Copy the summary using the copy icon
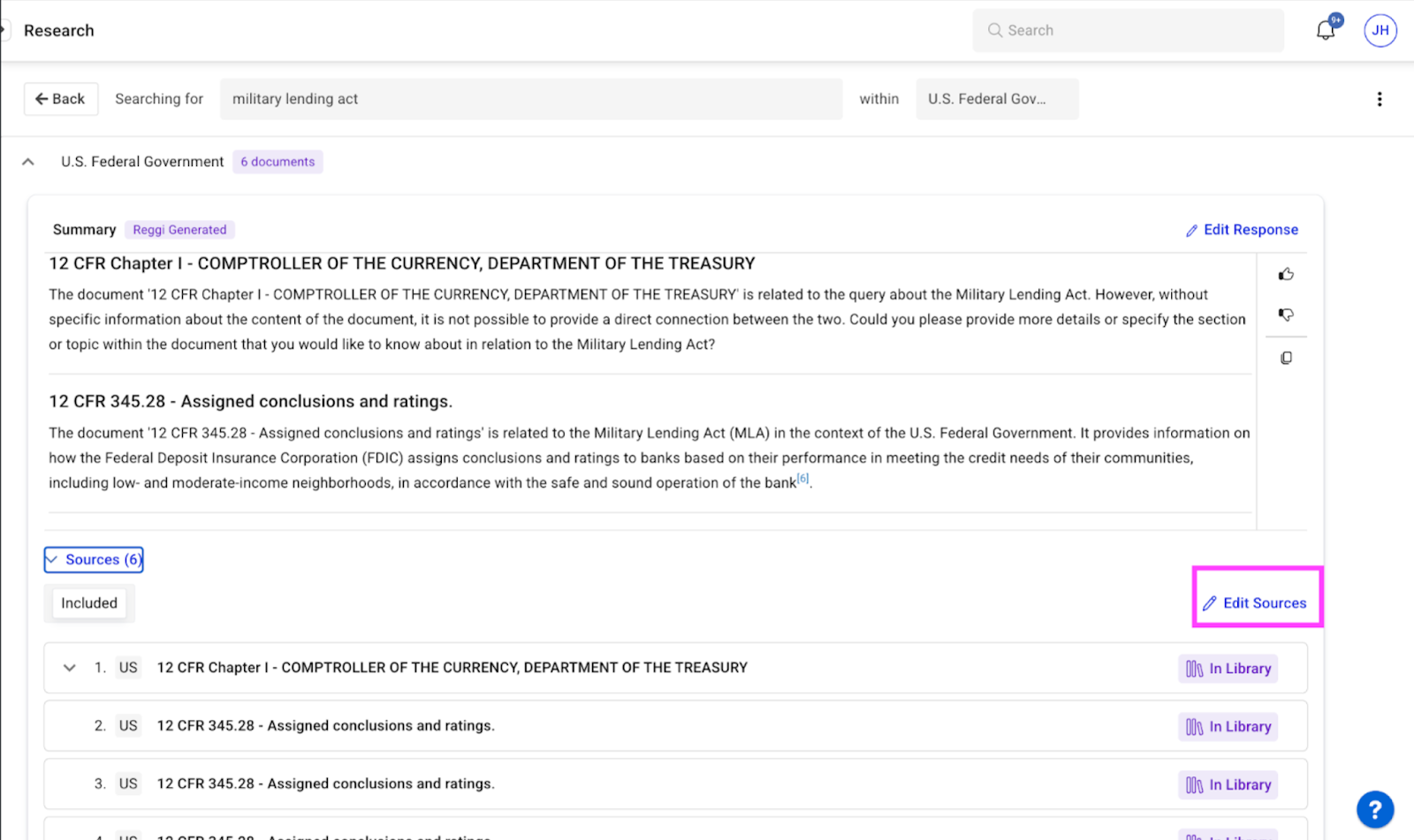The image size is (1414, 840). 1286,358
